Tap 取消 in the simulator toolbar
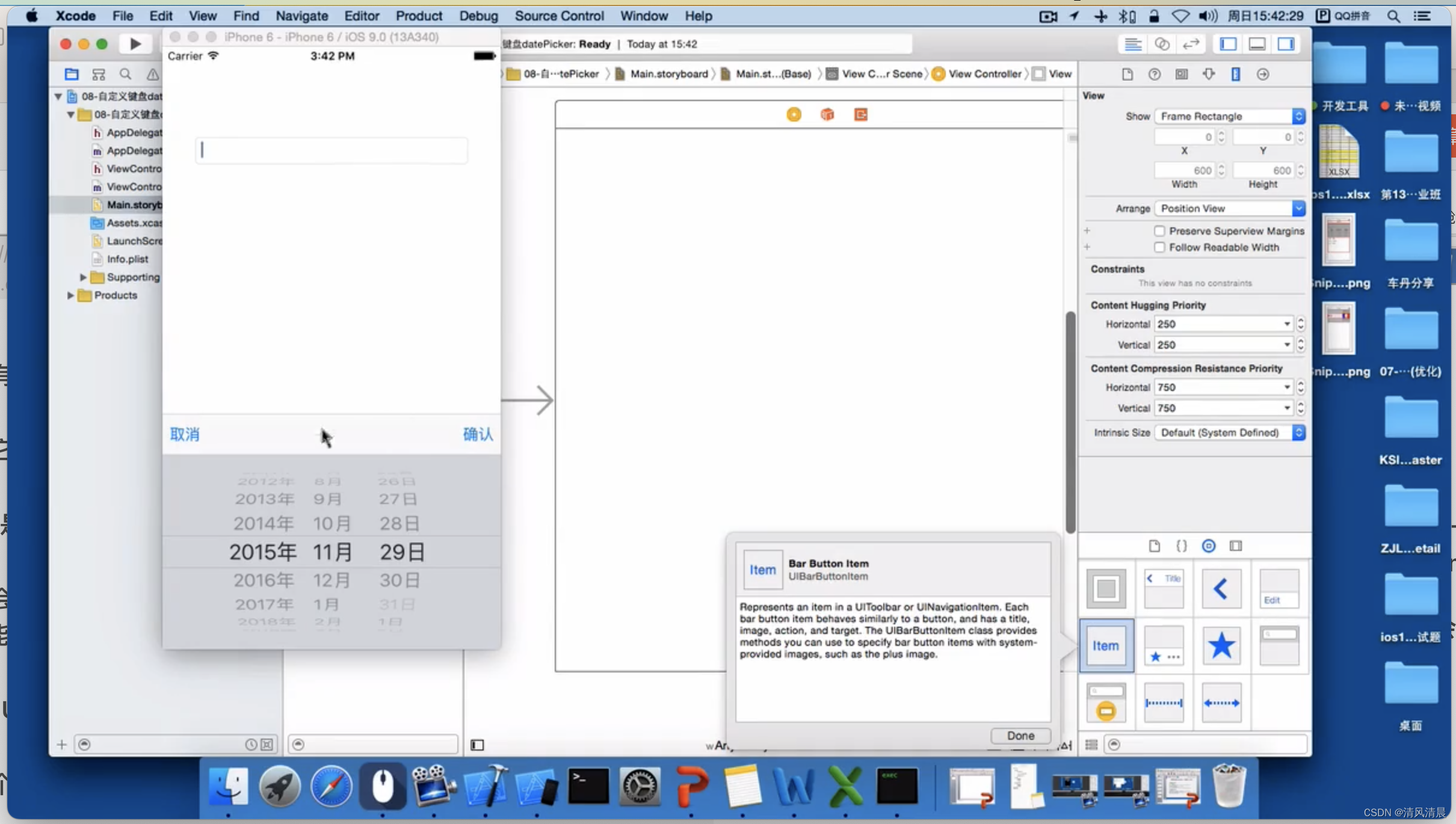1456x824 pixels. click(x=185, y=434)
